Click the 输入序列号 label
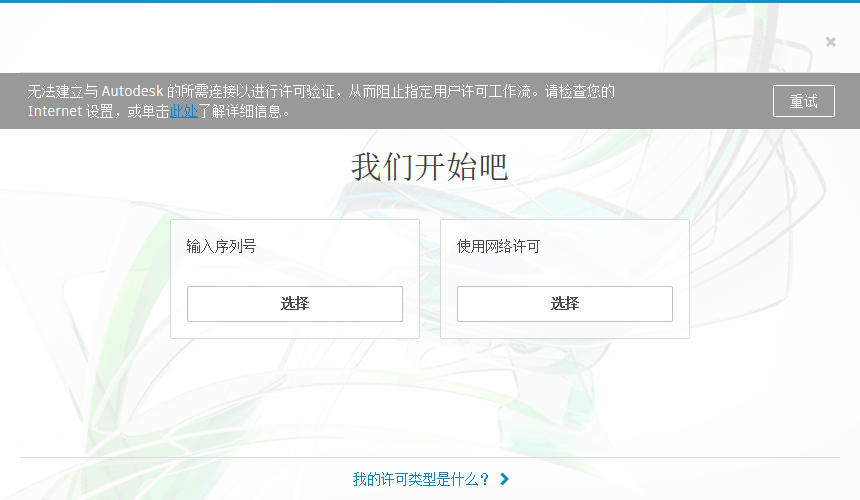This screenshot has width=860, height=500. coord(221,246)
